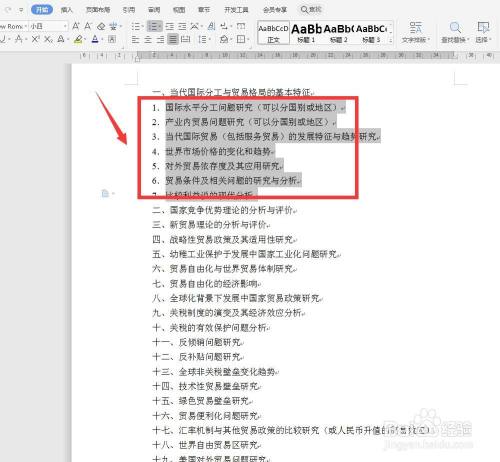Screen dimensions: 500x462
Task: Apply the blue font color
Action: pyautogui.click(x=95, y=39)
